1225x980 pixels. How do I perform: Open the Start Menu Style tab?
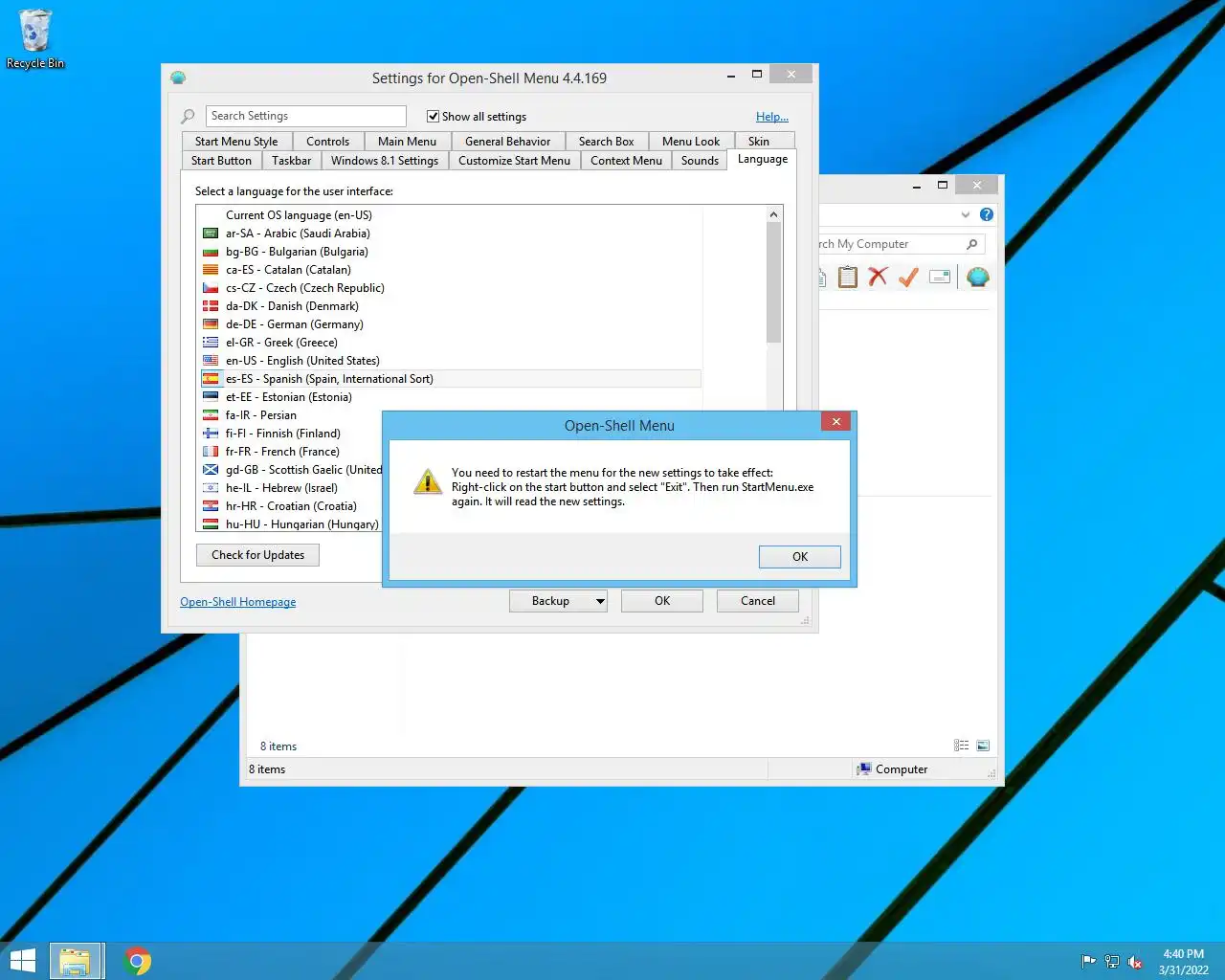(x=236, y=142)
